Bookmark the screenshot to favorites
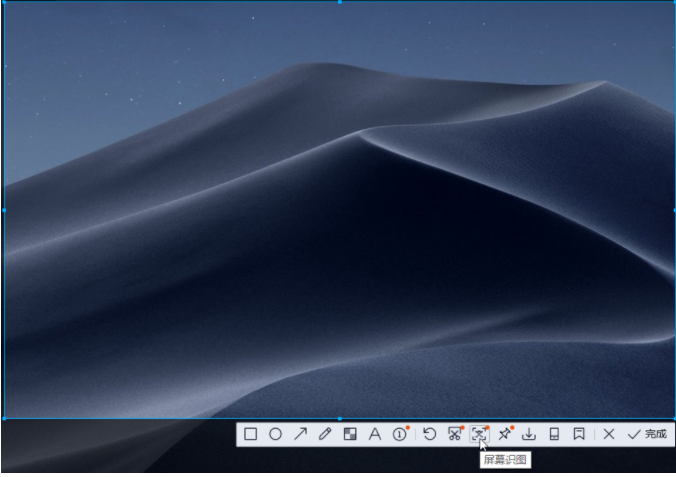The height and width of the screenshot is (477, 676). point(579,434)
